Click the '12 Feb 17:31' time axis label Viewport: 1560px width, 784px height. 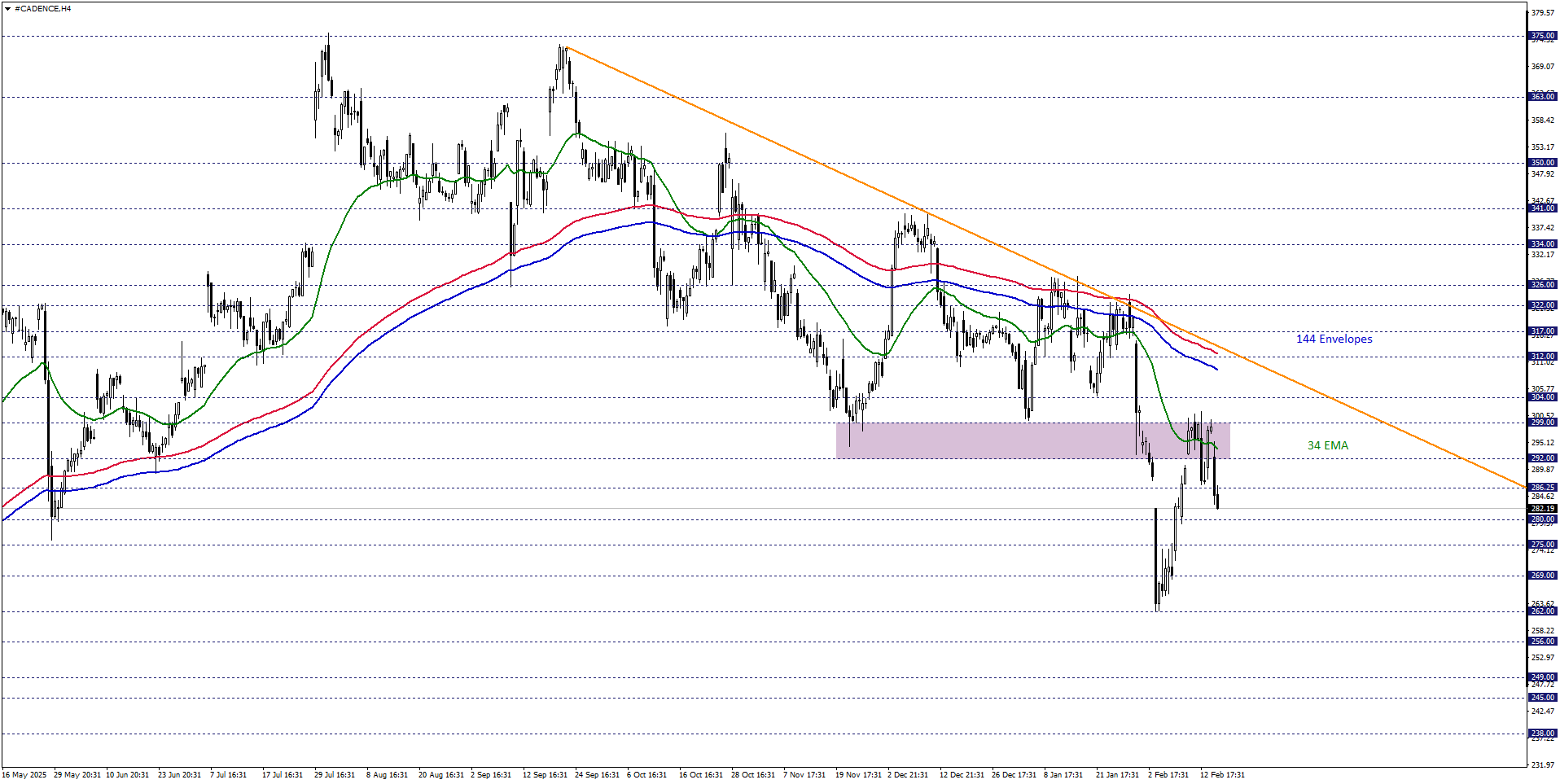(1222, 774)
